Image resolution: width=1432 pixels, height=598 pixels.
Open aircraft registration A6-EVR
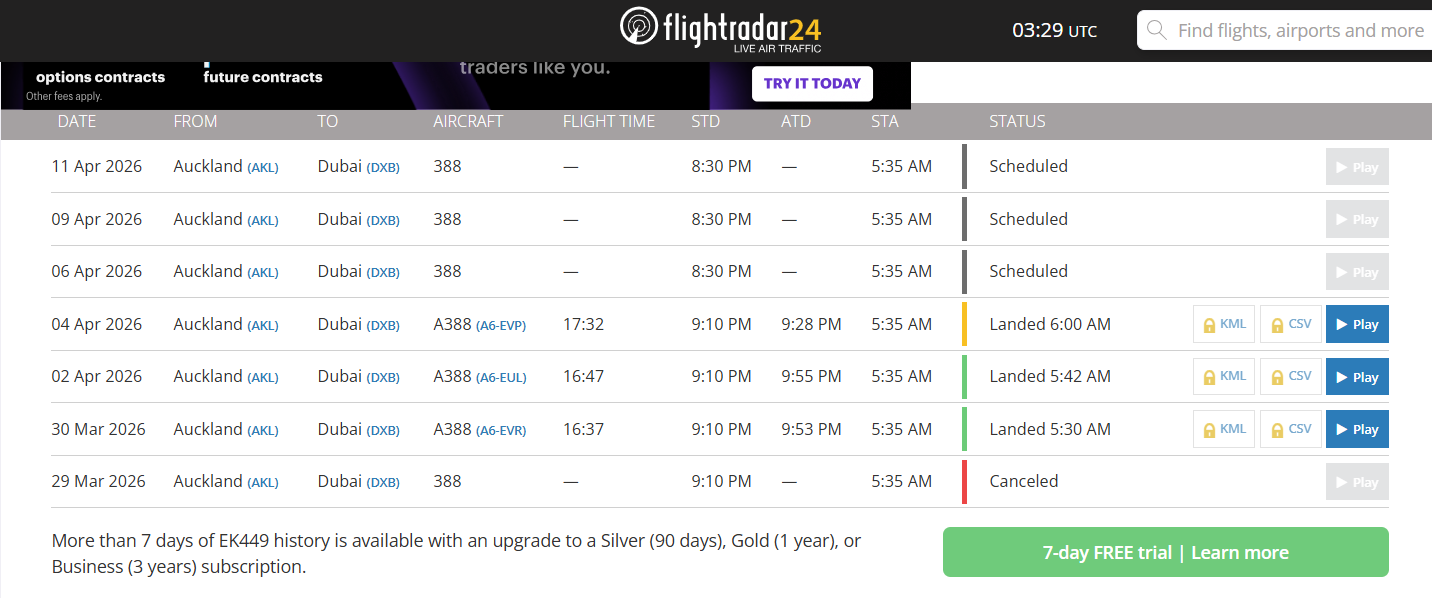501,430
